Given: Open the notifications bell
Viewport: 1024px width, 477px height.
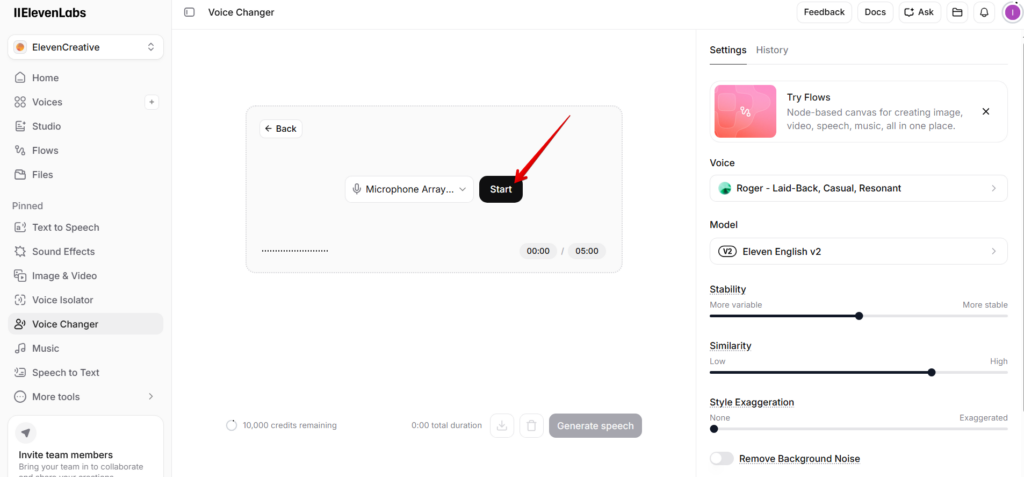Looking at the screenshot, I should tap(984, 12).
